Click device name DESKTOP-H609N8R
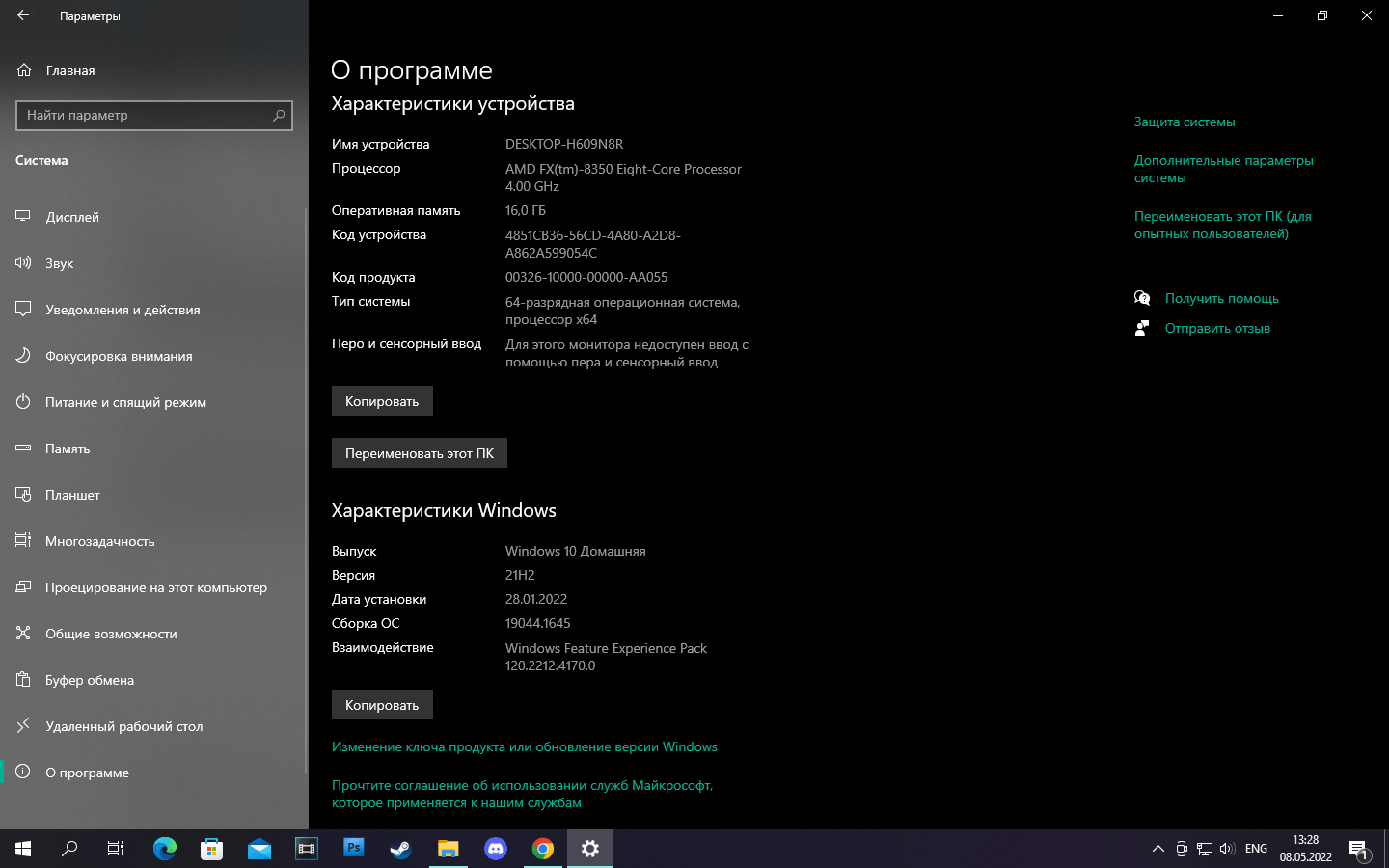Screen dimensions: 1389x868 point(564,144)
